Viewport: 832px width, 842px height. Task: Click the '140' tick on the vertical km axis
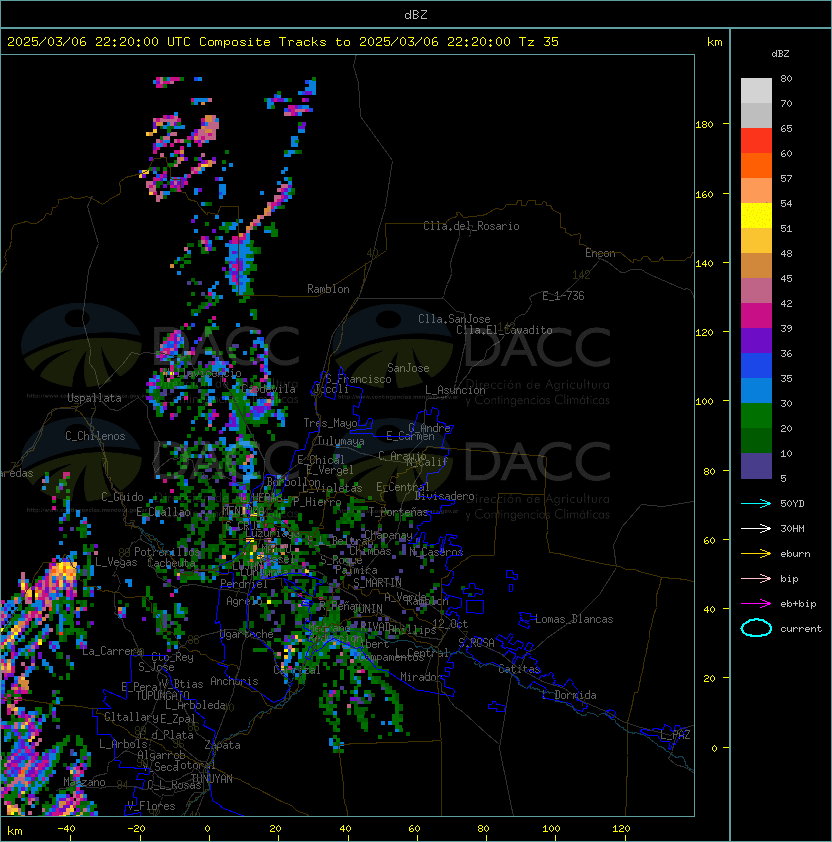tap(704, 263)
